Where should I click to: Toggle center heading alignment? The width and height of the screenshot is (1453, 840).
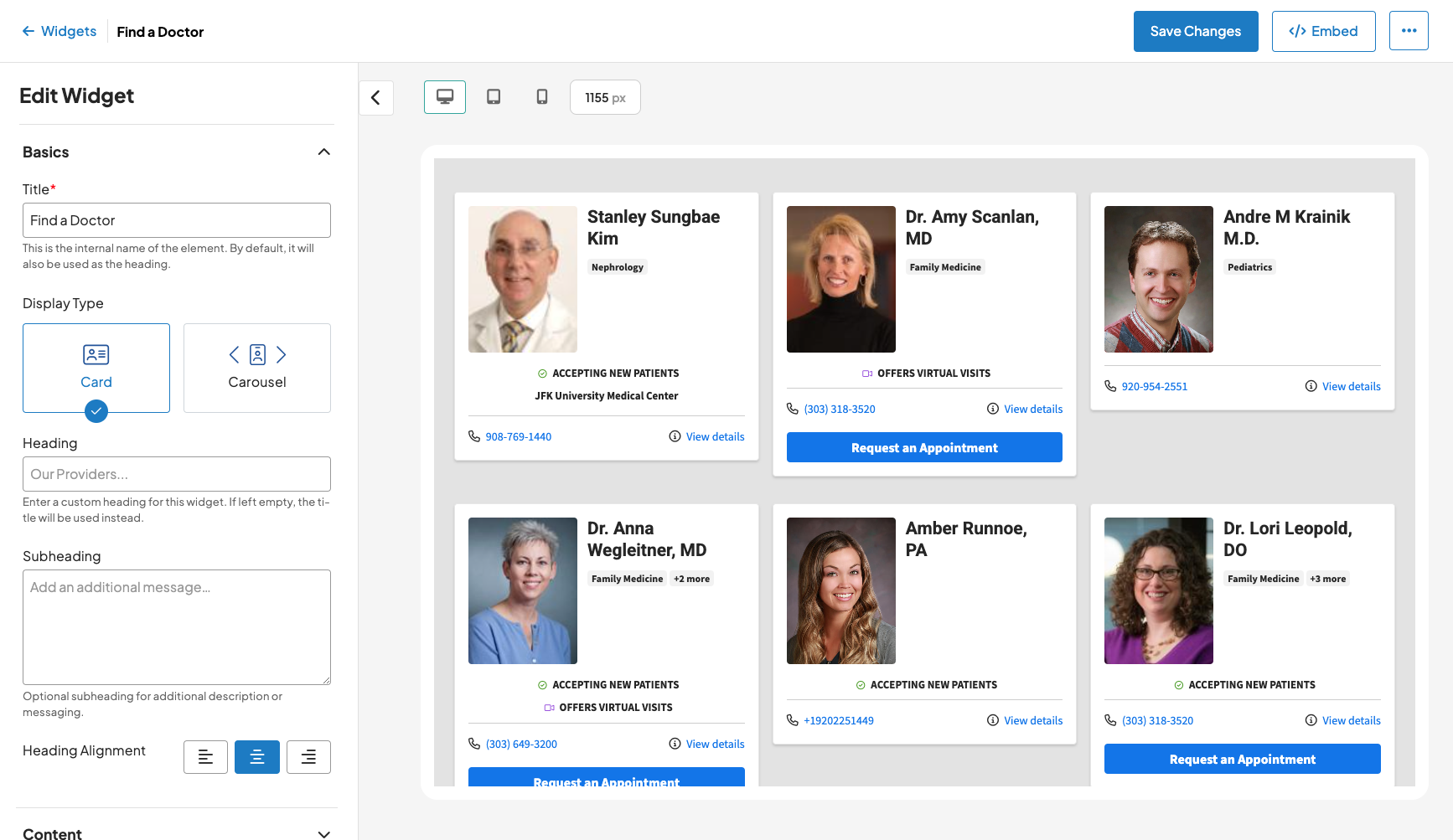click(256, 756)
